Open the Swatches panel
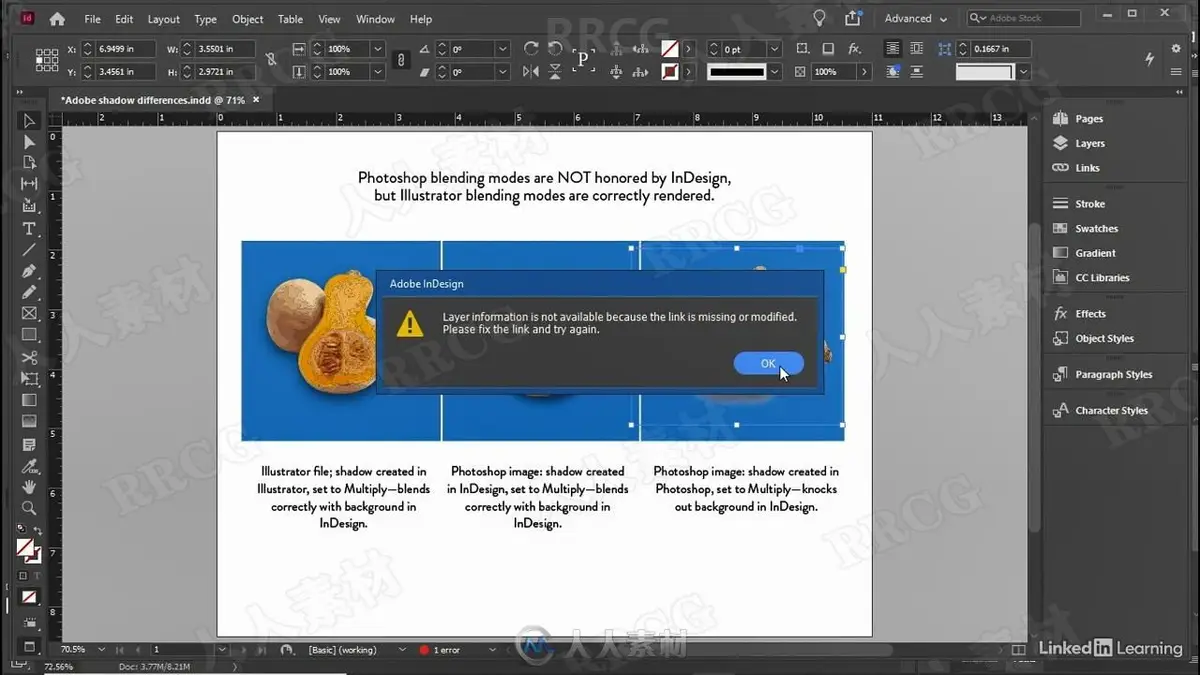This screenshot has width=1200, height=675. pos(1096,228)
